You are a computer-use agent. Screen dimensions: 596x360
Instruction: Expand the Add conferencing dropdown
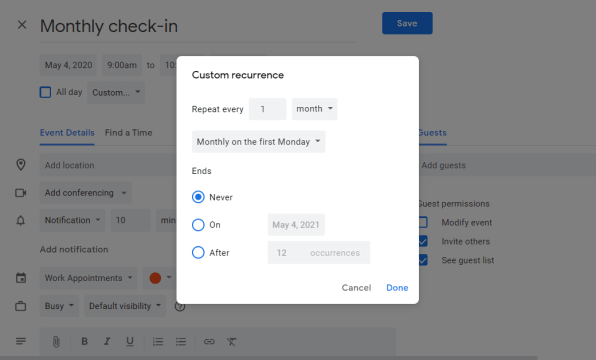pyautogui.click(x=86, y=193)
